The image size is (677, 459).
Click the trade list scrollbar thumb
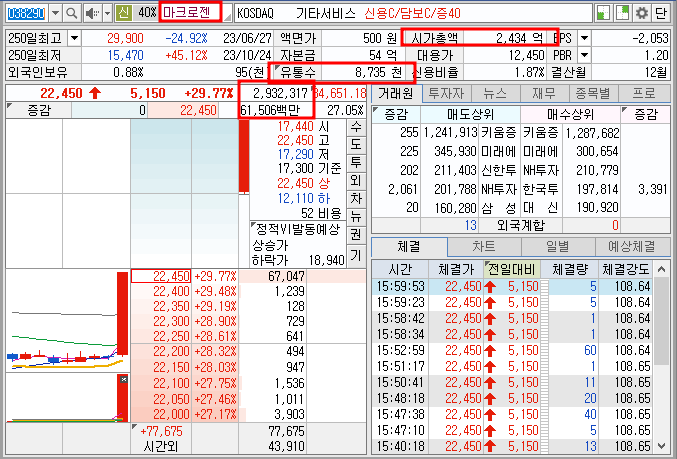[661, 321]
